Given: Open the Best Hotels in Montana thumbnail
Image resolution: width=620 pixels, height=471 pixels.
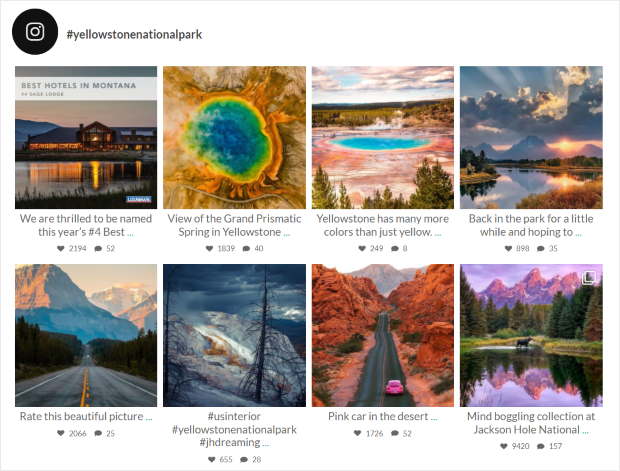Looking at the screenshot, I should pos(86,137).
